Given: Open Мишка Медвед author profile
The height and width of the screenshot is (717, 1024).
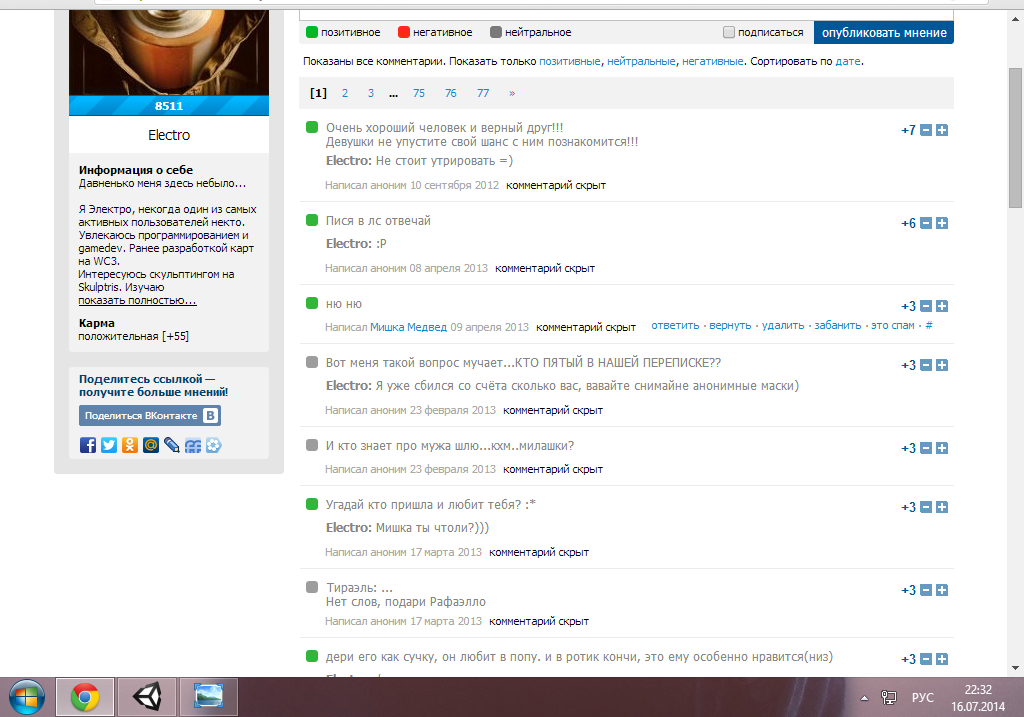Looking at the screenshot, I should (x=408, y=327).
